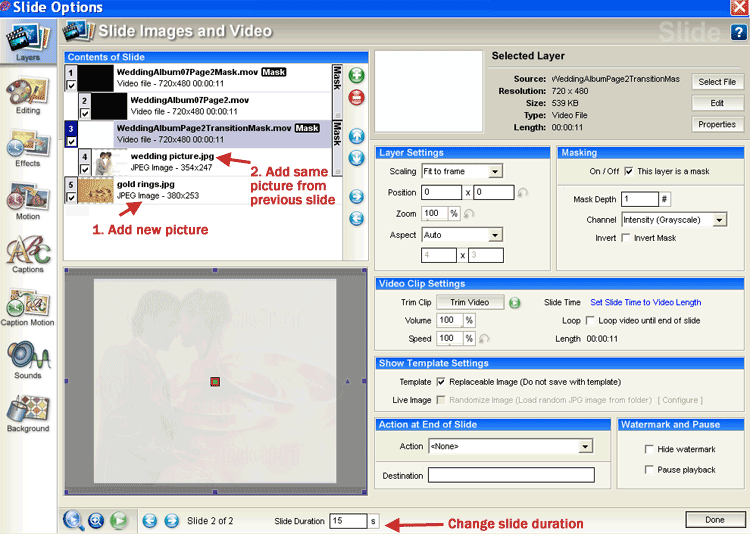This screenshot has width=750, height=536.
Task: Click the Select File button
Action: click(x=717, y=82)
